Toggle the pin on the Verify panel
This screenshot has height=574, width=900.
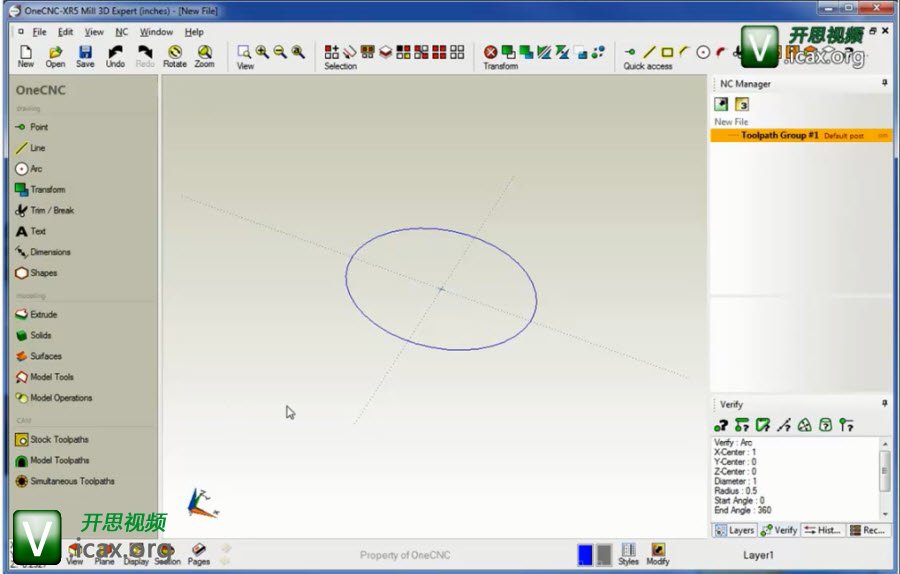[x=884, y=404]
